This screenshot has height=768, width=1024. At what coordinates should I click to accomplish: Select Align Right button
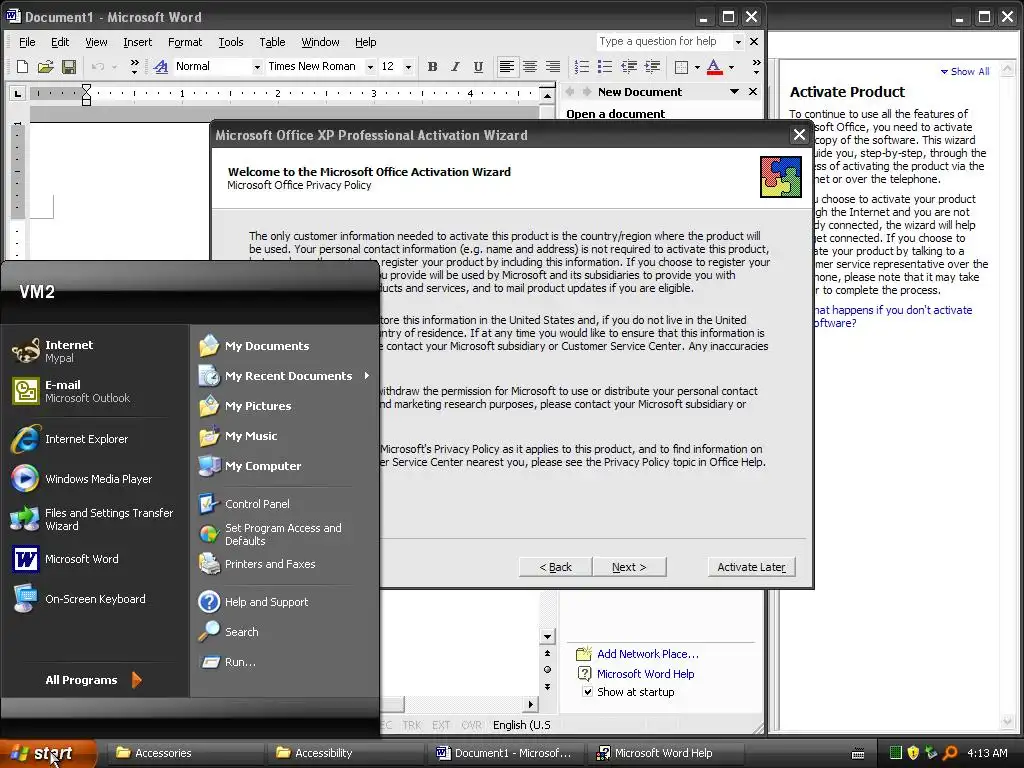(552, 67)
